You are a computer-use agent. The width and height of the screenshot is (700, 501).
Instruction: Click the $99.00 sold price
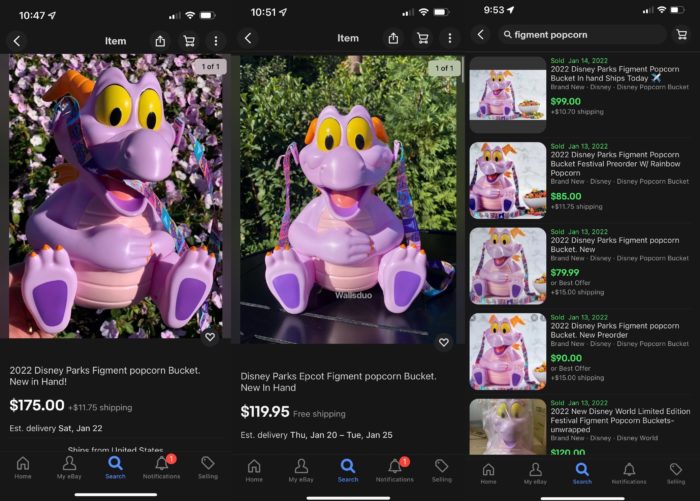point(566,101)
